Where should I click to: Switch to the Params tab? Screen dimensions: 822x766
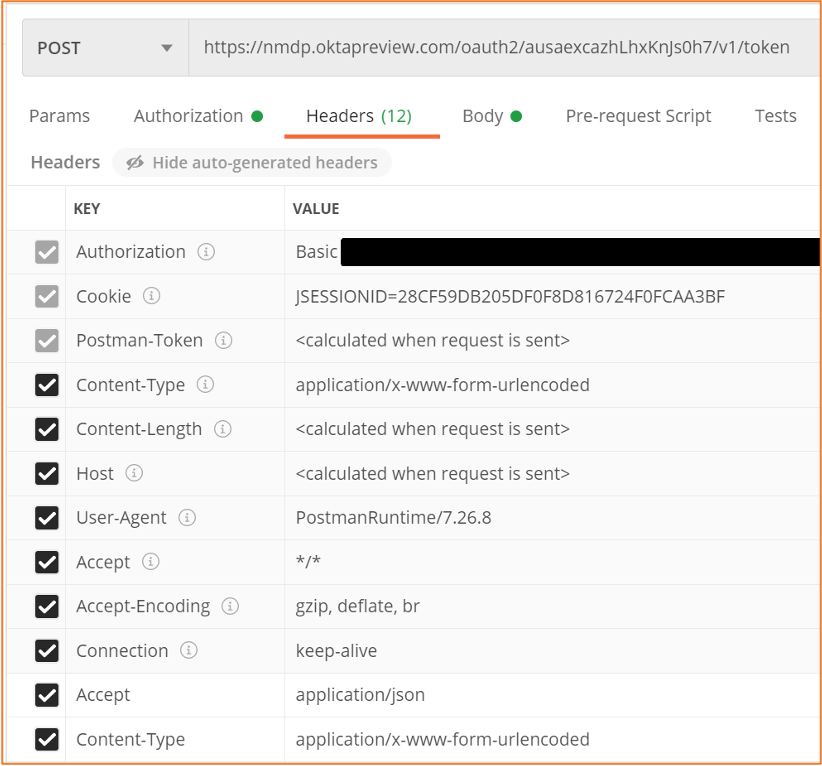(59, 116)
